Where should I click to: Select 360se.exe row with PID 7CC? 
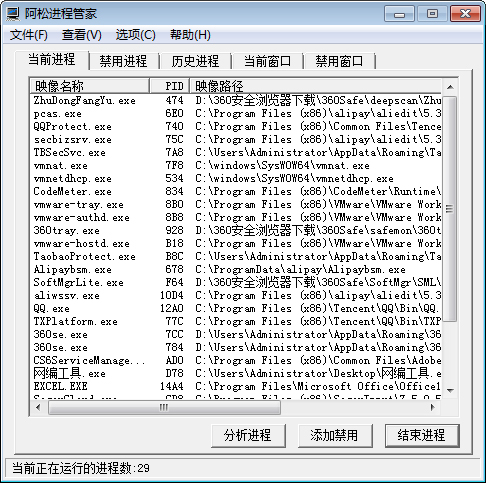(x=236, y=334)
